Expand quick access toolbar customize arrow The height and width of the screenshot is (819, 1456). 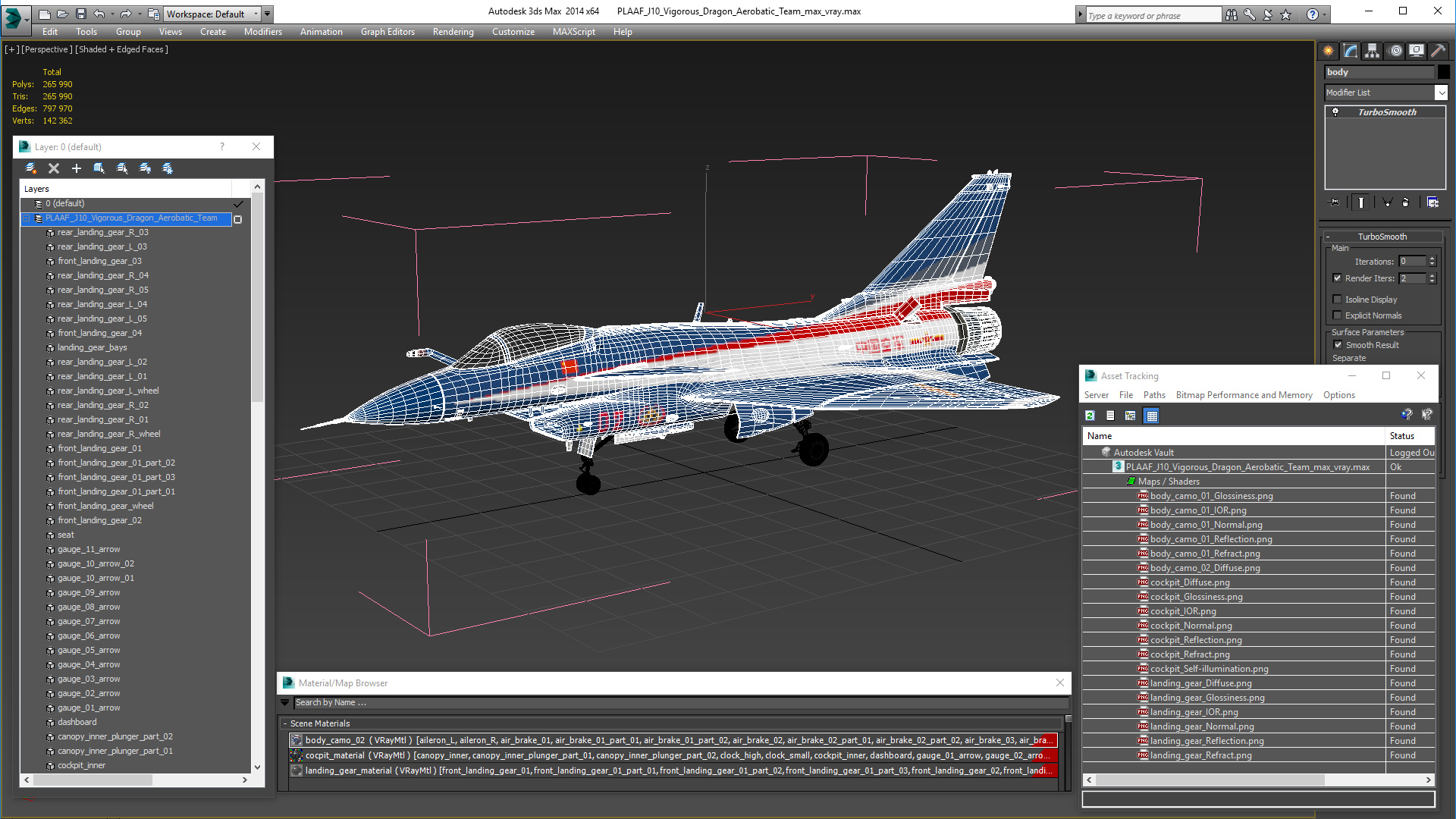click(x=268, y=14)
